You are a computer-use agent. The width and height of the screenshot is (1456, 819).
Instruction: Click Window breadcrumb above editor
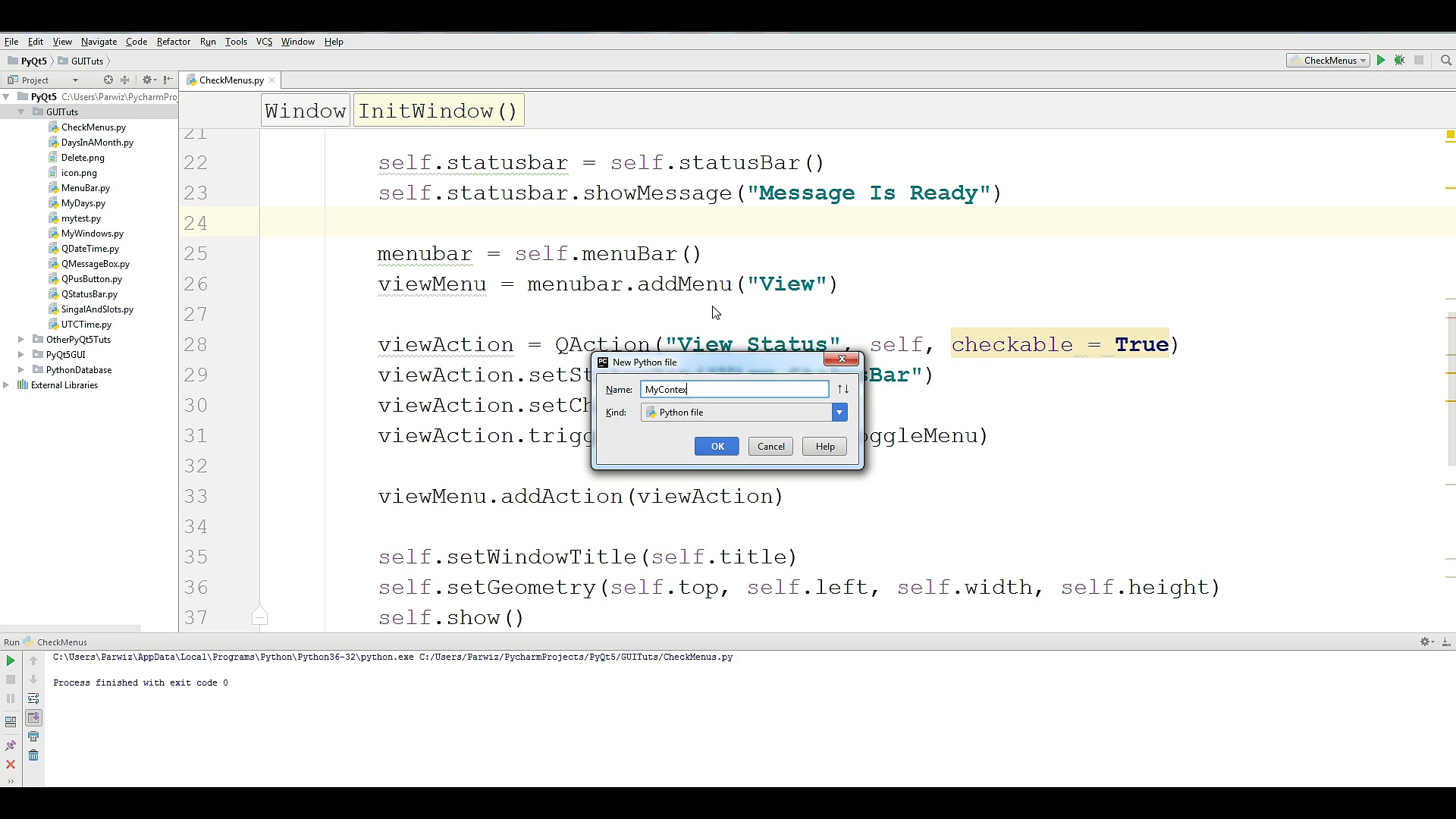click(306, 111)
